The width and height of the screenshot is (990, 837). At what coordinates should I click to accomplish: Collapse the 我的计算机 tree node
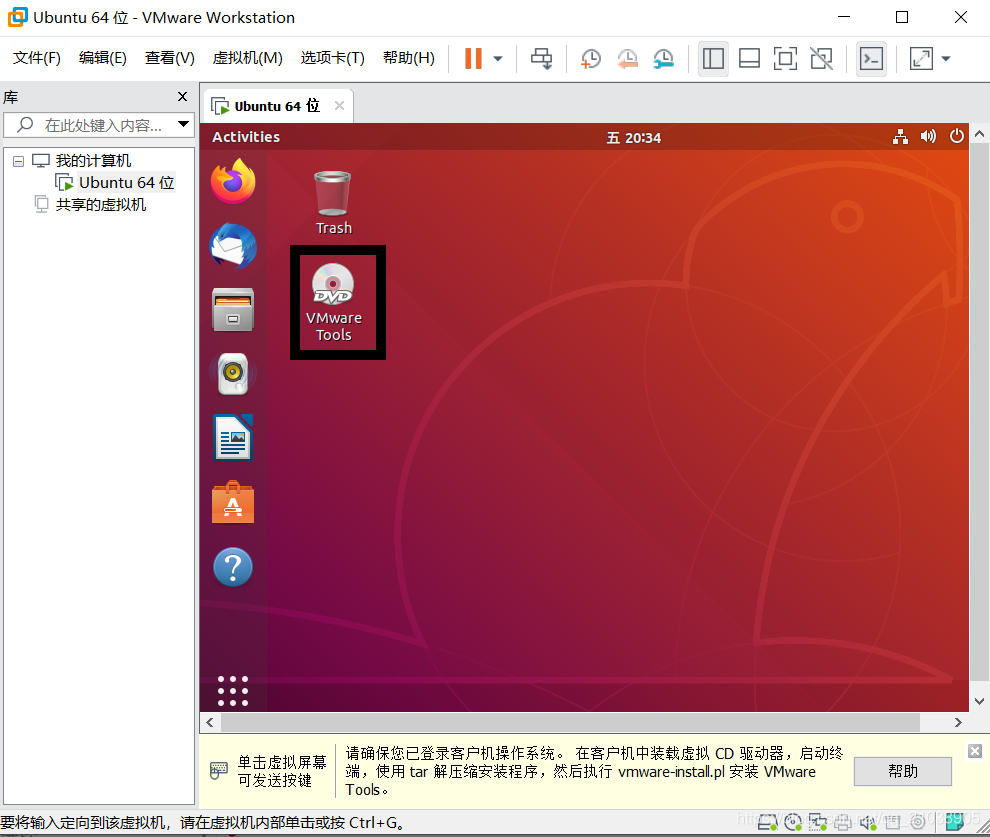(19, 162)
